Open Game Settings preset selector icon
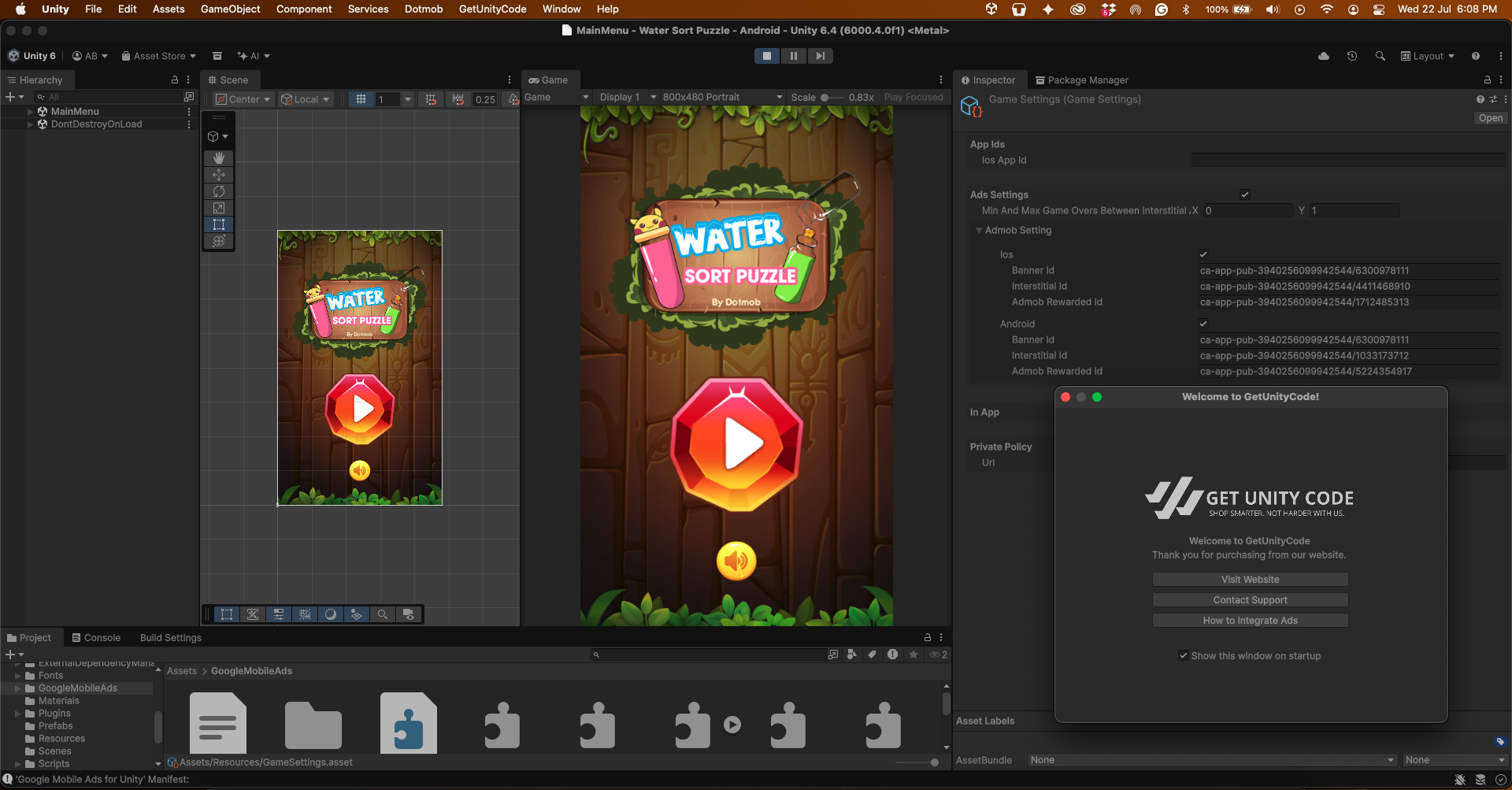Screen dimensions: 1512x790 [x=1493, y=99]
